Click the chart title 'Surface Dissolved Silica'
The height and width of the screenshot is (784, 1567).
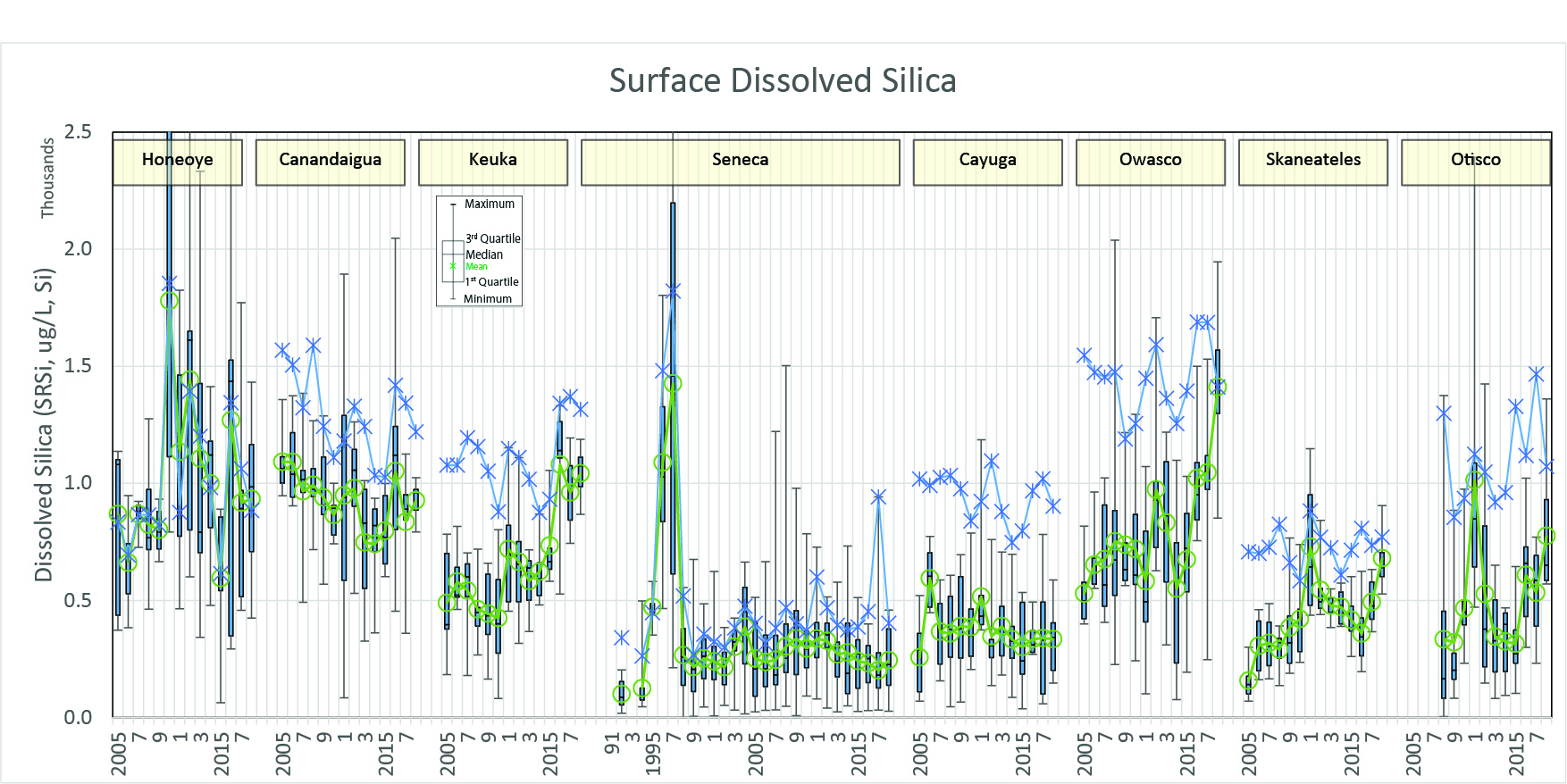coord(783,81)
